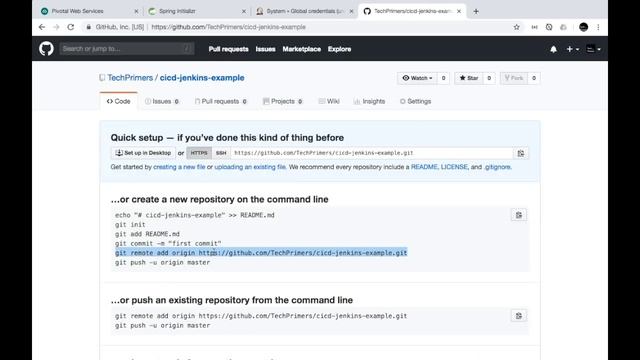Screen dimensions: 640x360
Task: Open the TechPrimers owner link
Action: pos(130,78)
